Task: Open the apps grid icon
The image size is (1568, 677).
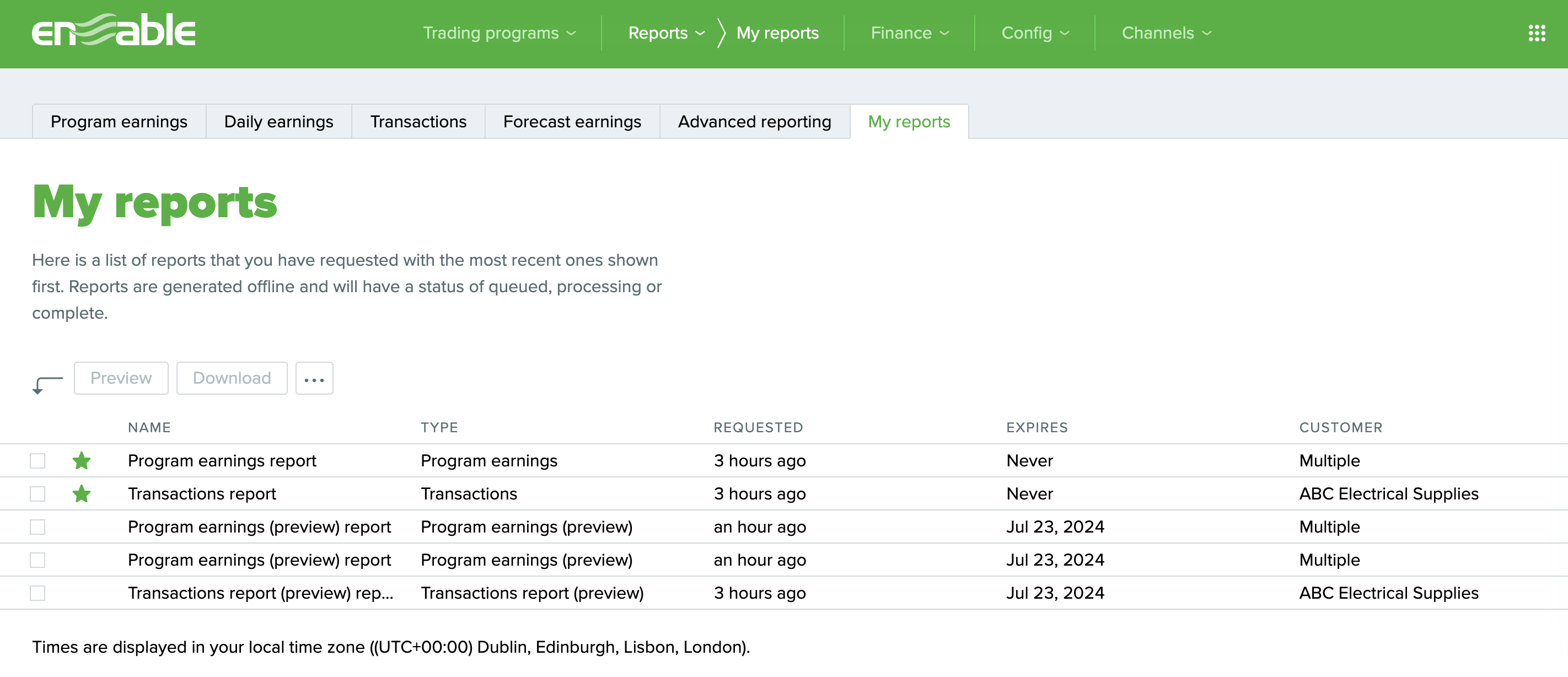Action: 1537,33
